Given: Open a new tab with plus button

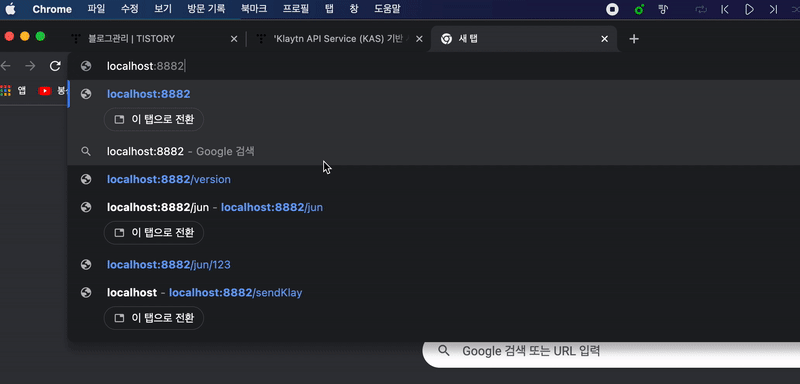Looking at the screenshot, I should pos(634,39).
